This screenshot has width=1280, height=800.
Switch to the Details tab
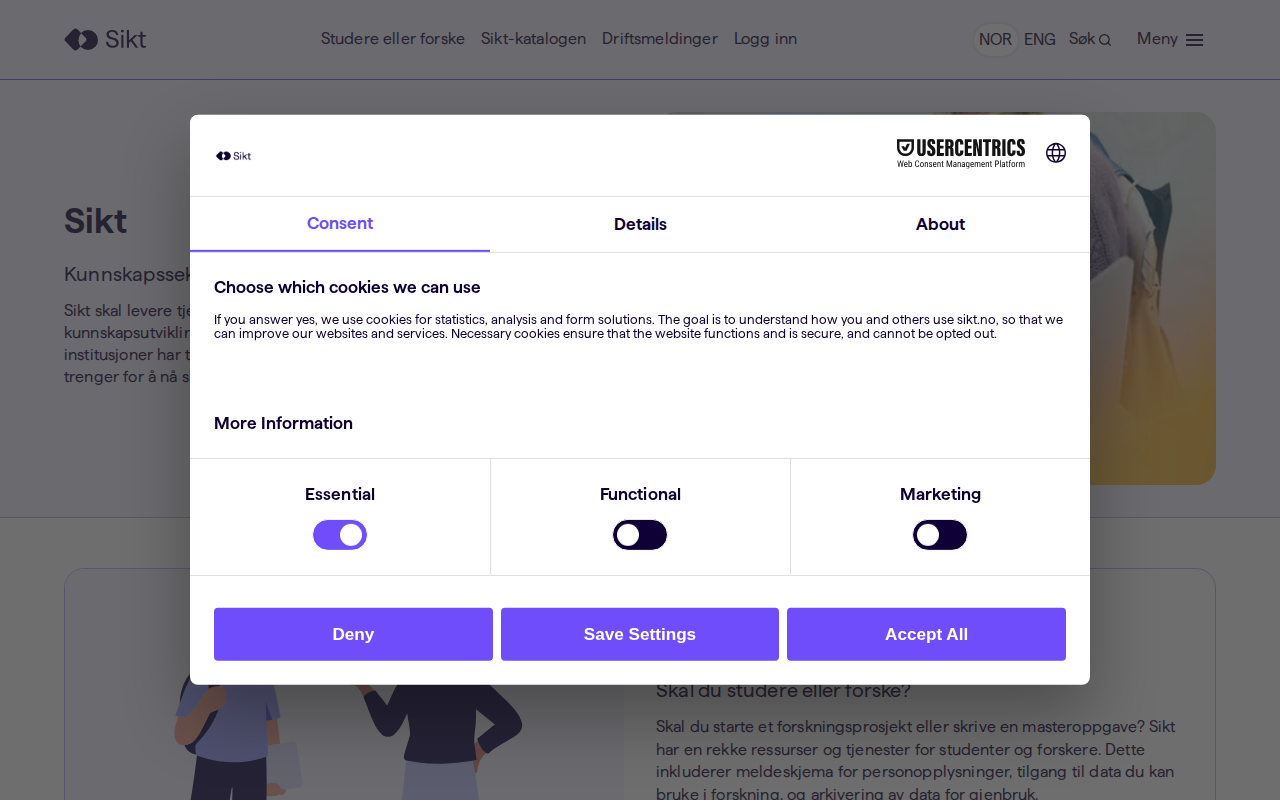point(640,224)
